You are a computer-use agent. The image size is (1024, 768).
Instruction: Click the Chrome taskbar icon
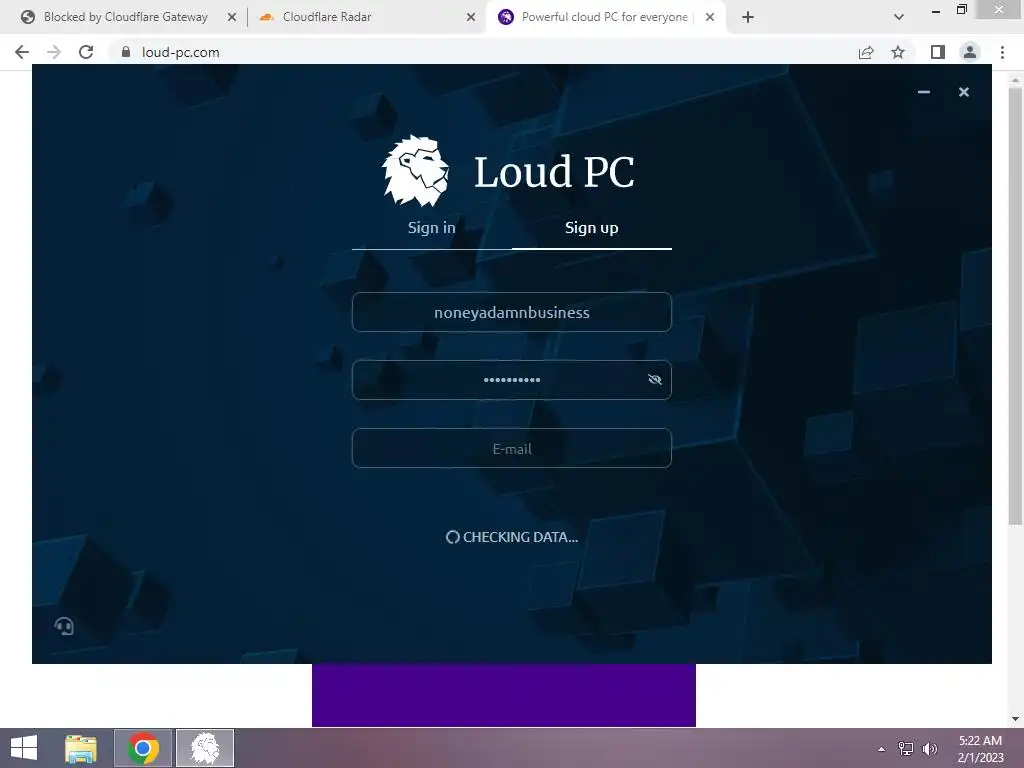coord(143,748)
